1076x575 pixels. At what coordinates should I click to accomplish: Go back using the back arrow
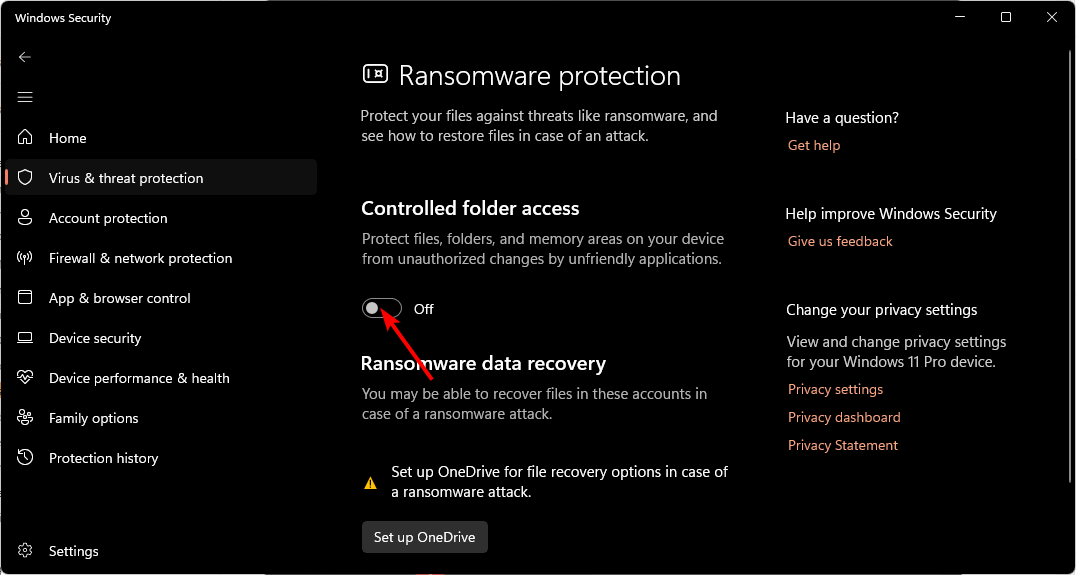(x=25, y=57)
